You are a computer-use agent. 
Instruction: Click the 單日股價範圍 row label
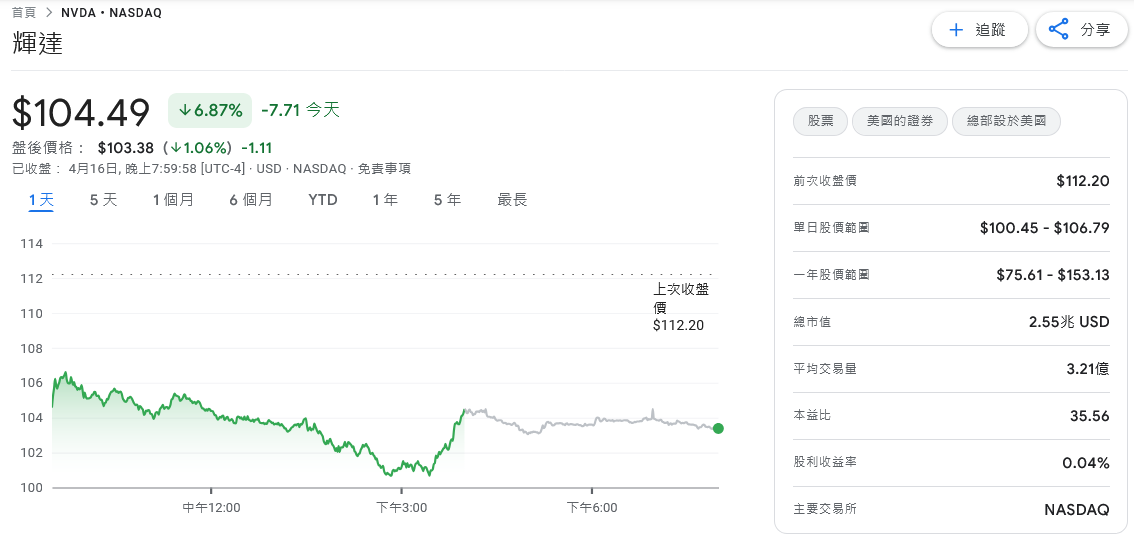tap(832, 228)
